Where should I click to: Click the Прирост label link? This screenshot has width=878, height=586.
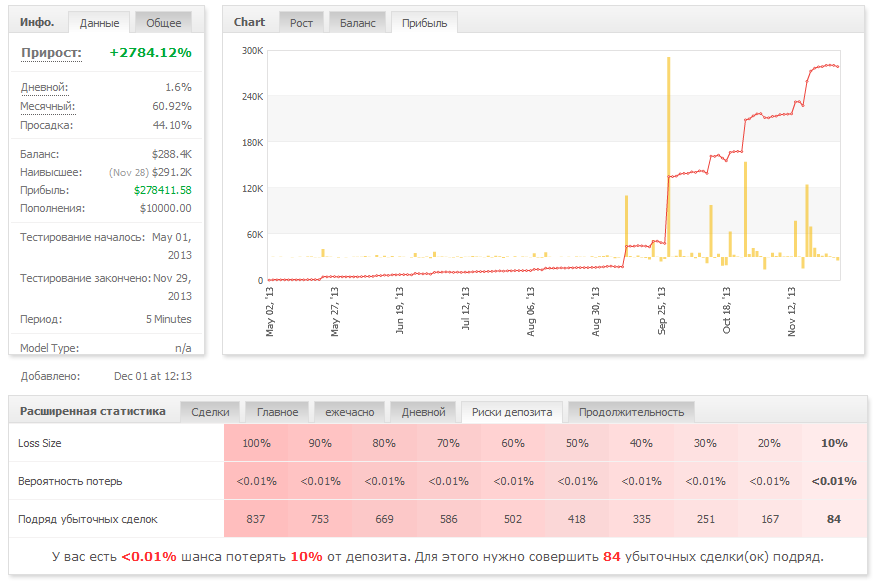pos(51,53)
